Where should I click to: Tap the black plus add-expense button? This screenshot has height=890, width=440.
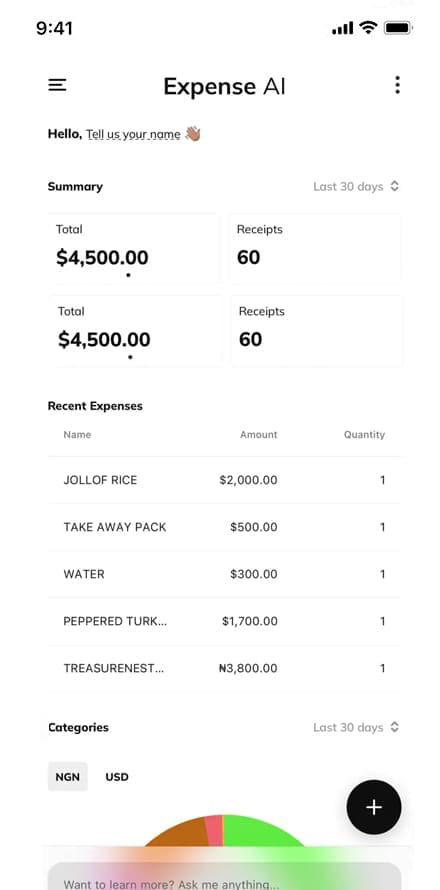point(374,807)
